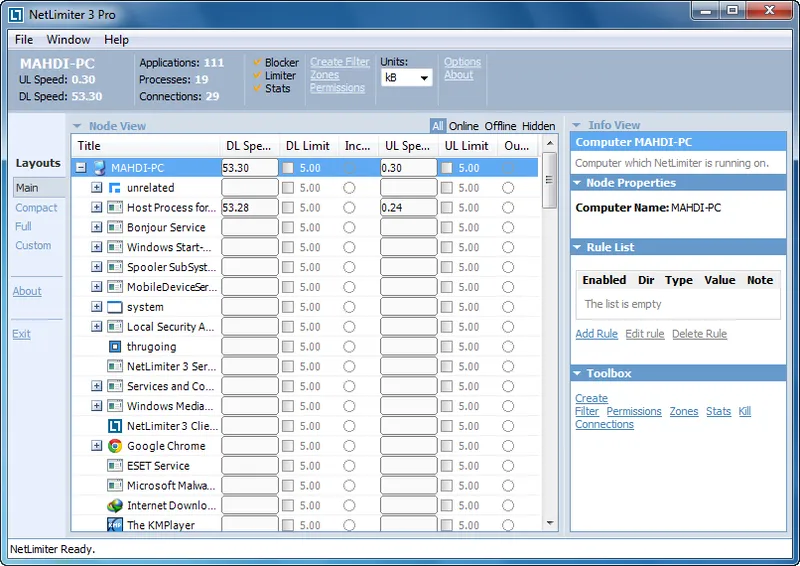
Task: Click the Add Rule link
Action: pos(596,334)
